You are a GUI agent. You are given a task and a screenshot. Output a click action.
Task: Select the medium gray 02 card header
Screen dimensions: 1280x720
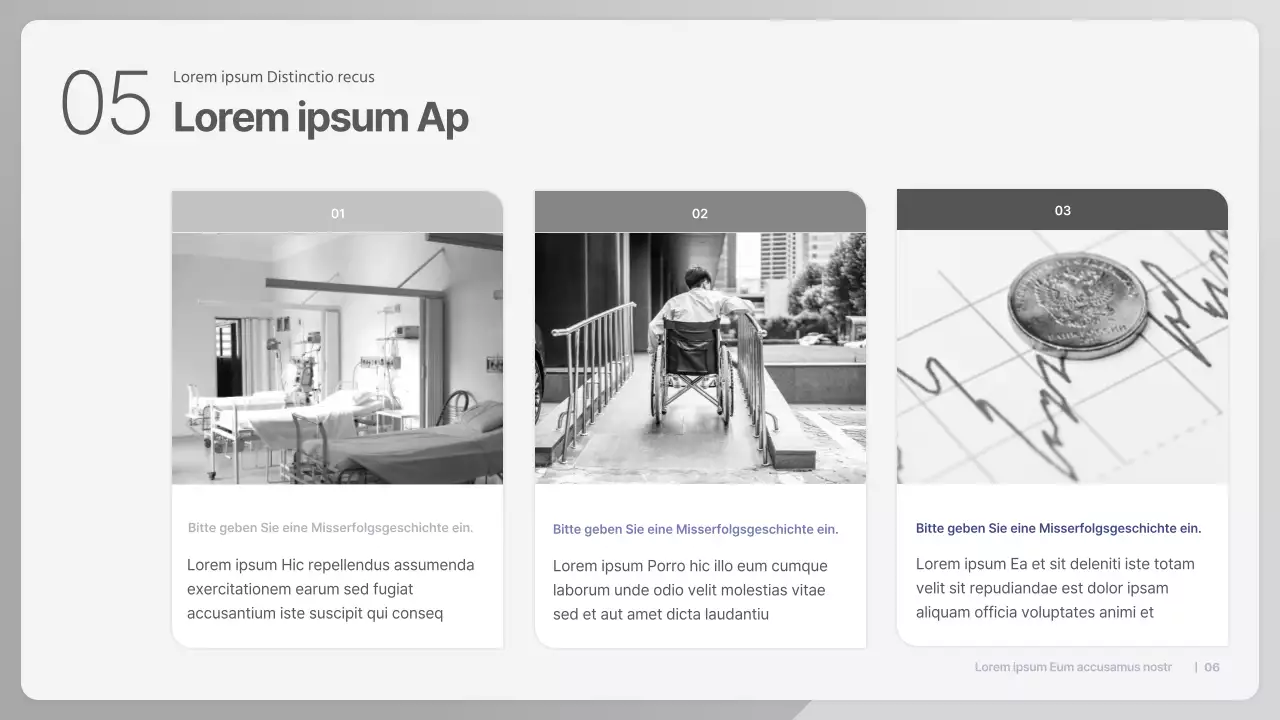[700, 213]
